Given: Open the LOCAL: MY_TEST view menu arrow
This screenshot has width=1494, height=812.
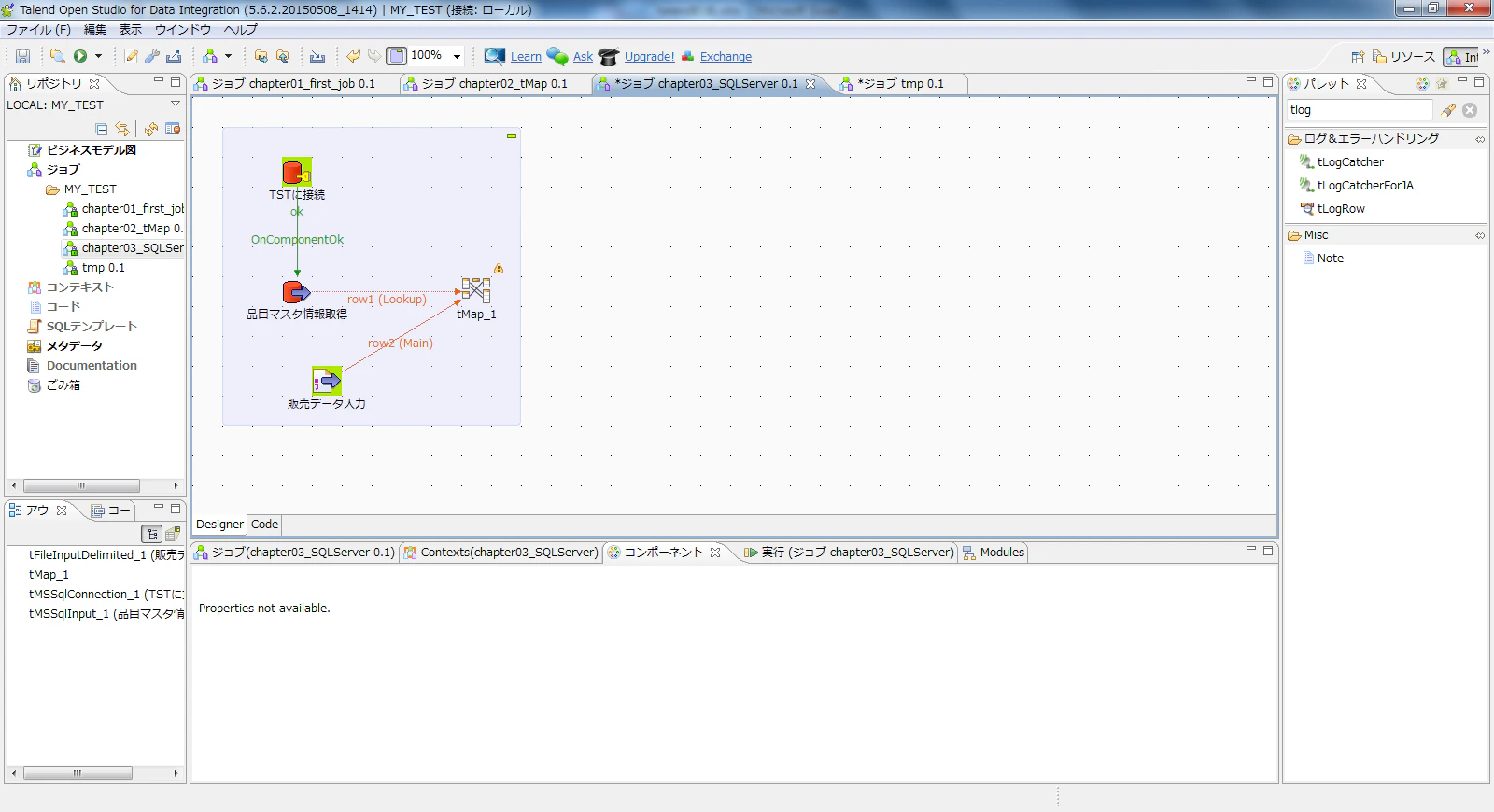Looking at the screenshot, I should pyautogui.click(x=175, y=104).
